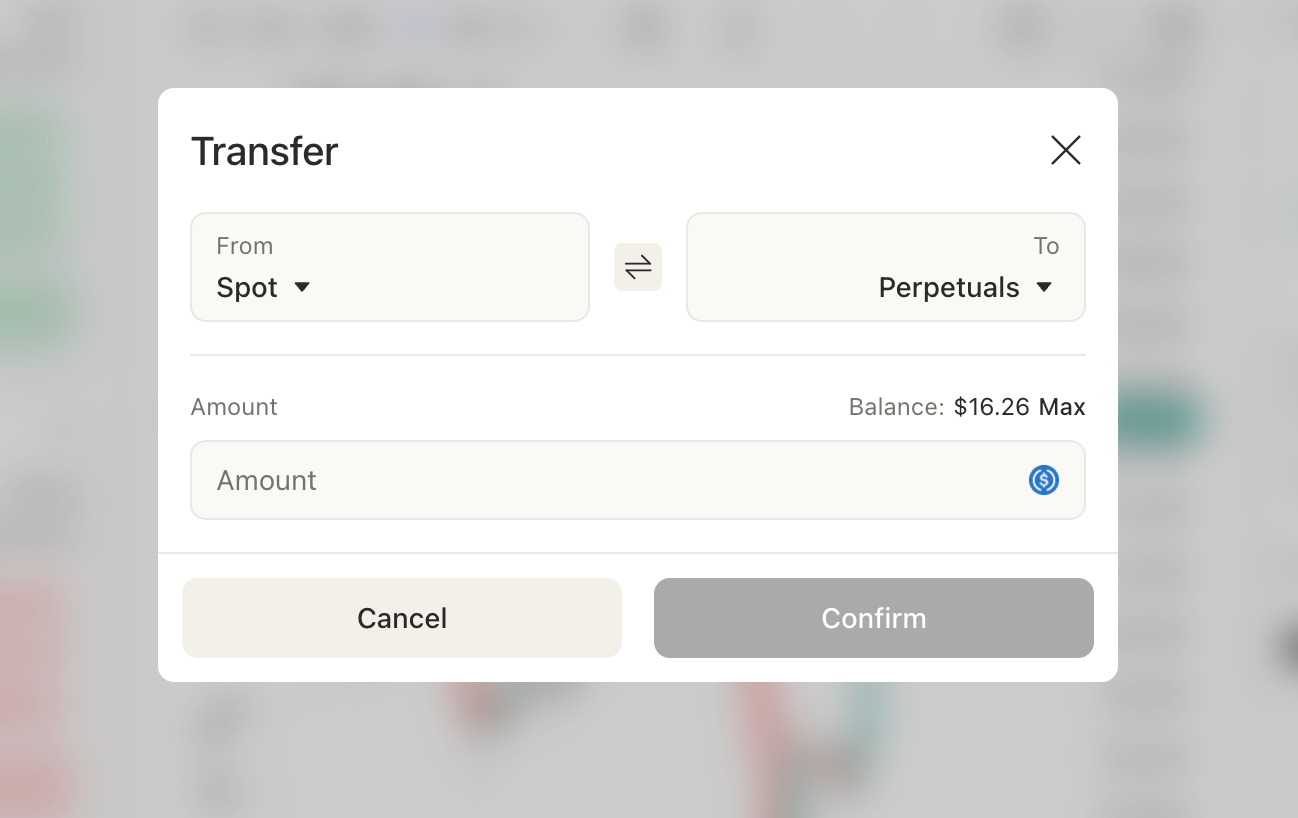The width and height of the screenshot is (1298, 818).
Task: Open the Spot dropdown arrow
Action: 302,288
